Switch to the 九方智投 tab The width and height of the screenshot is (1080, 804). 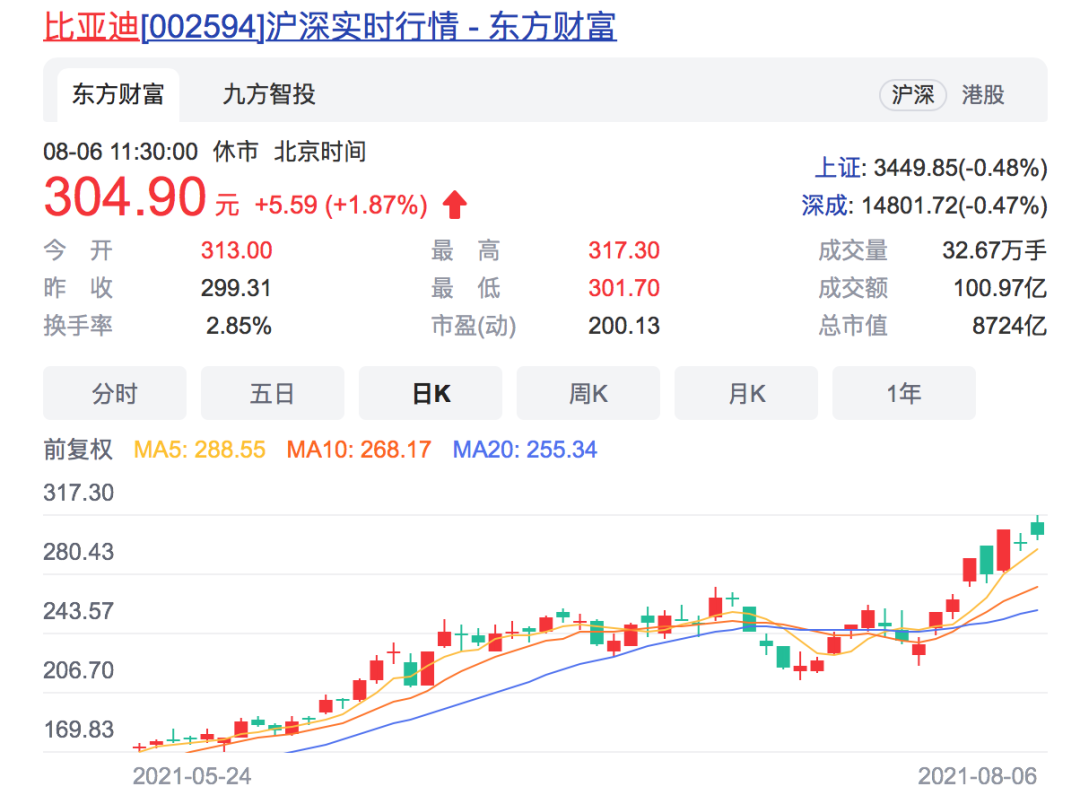269,95
